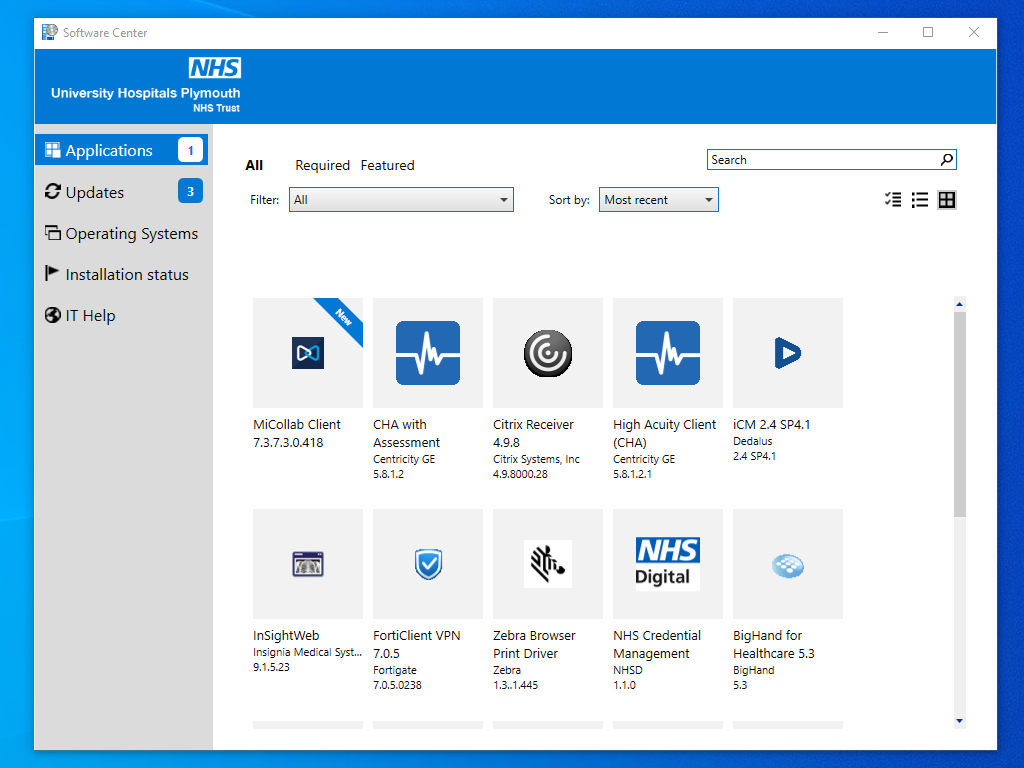Open the BigHand for Healthcare icon
The height and width of the screenshot is (768, 1024).
click(x=788, y=566)
